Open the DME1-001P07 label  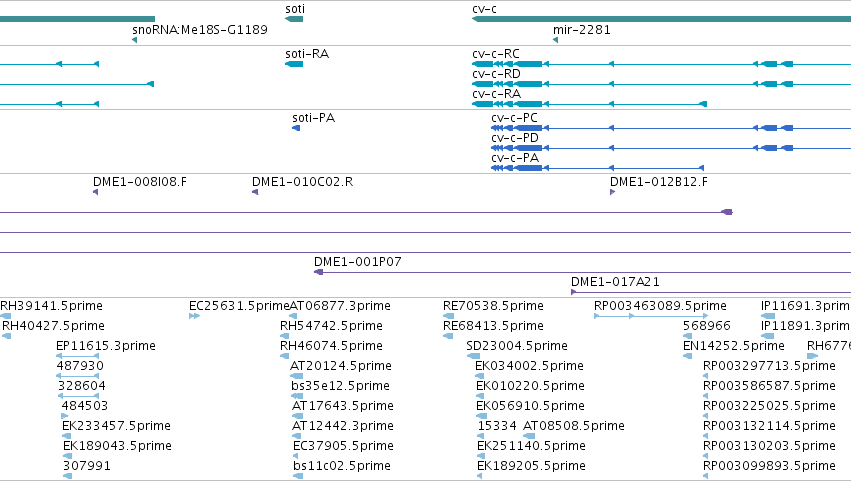pyautogui.click(x=358, y=262)
